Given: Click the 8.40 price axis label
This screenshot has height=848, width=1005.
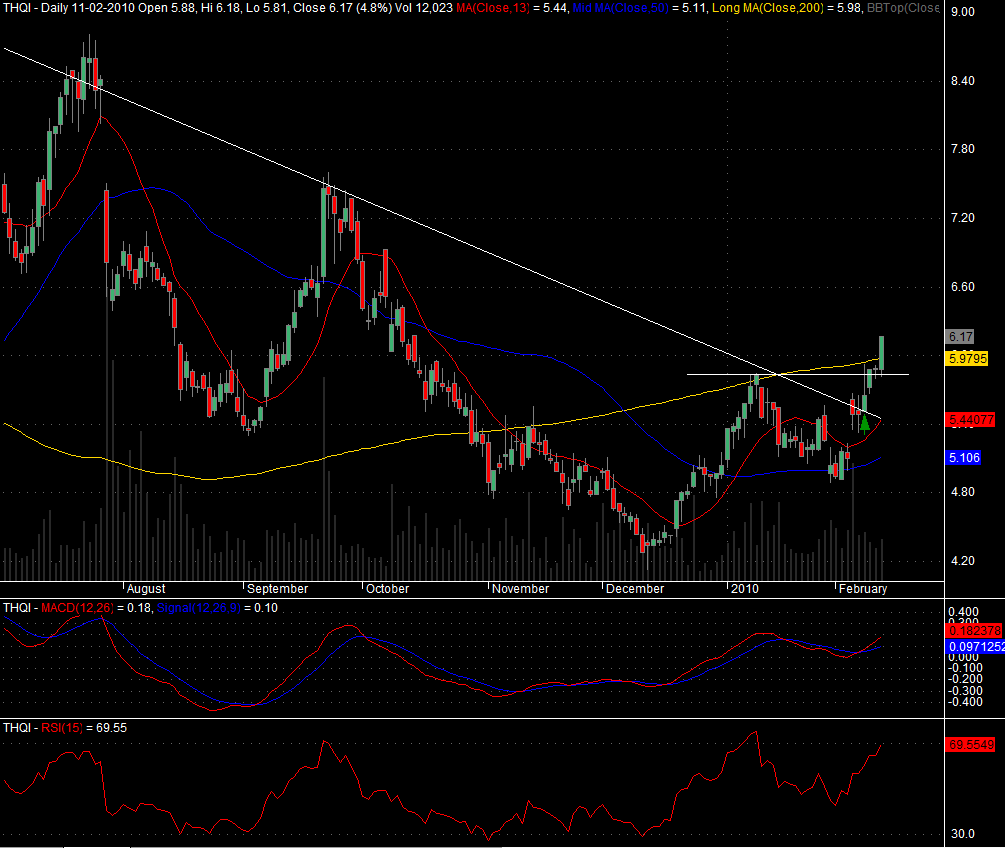Looking at the screenshot, I should pos(963,81).
